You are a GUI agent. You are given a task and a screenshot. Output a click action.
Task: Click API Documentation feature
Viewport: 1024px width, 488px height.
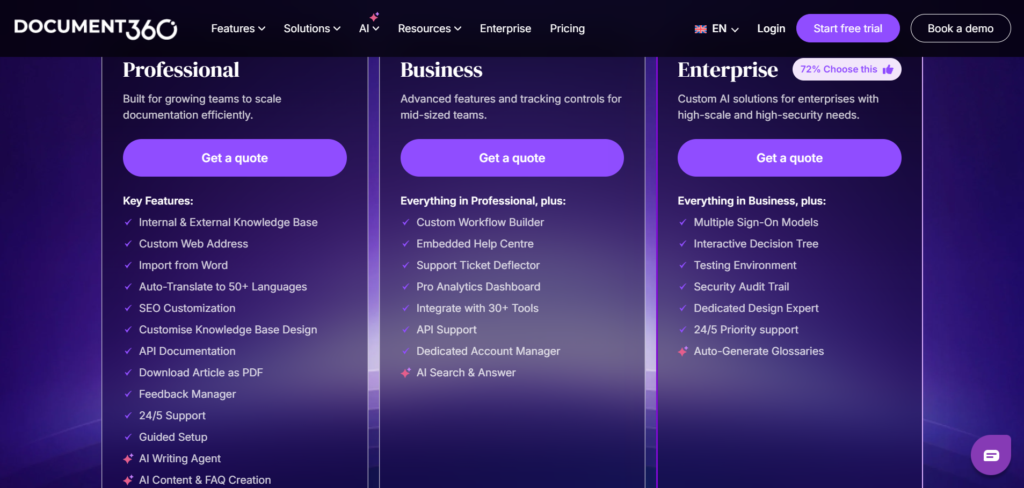[x=187, y=351]
